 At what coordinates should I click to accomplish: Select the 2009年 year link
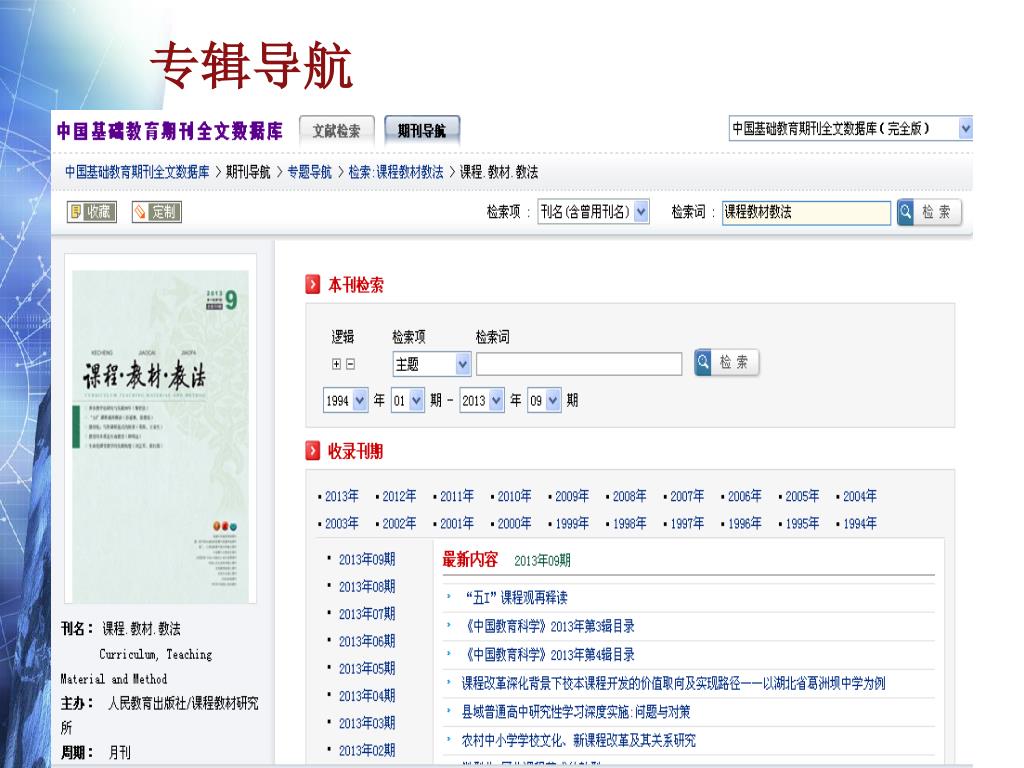571,496
